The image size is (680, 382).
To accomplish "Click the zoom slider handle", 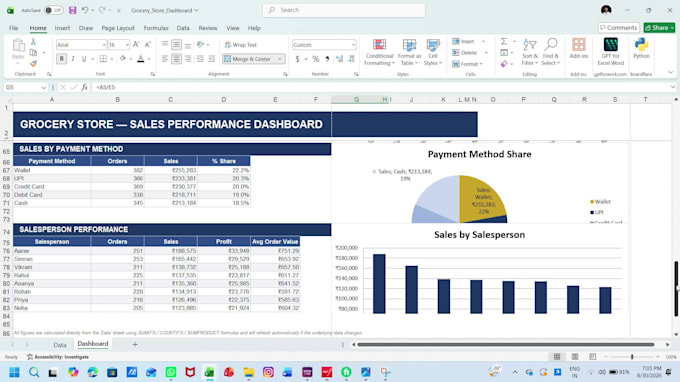I will tap(632, 356).
